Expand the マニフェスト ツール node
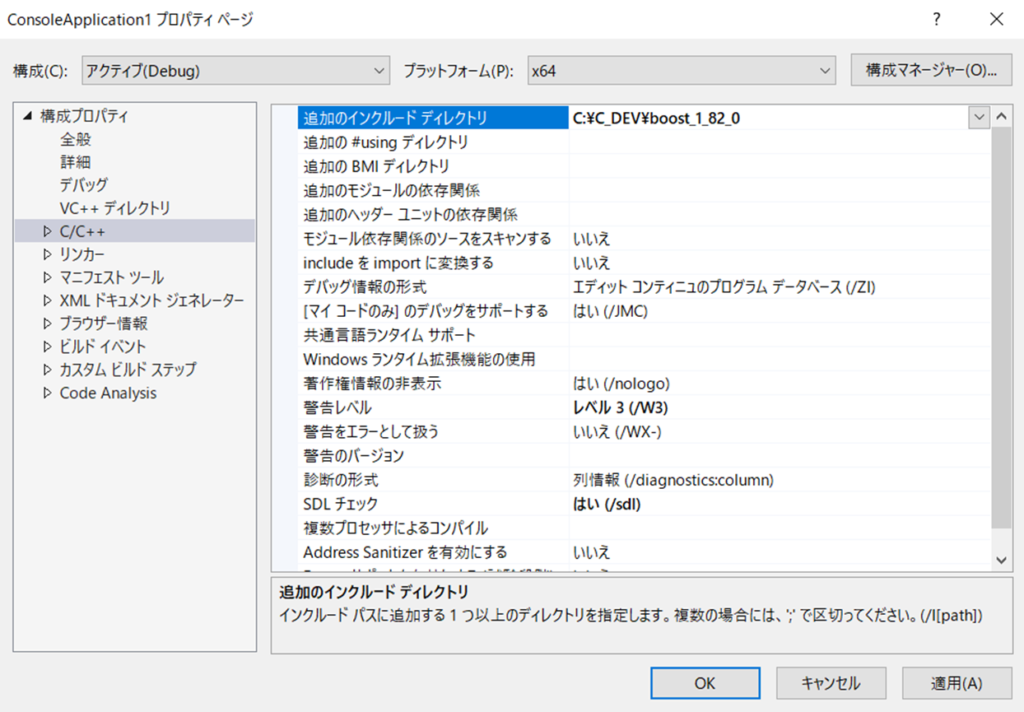This screenshot has height=712, width=1024. coord(46,277)
